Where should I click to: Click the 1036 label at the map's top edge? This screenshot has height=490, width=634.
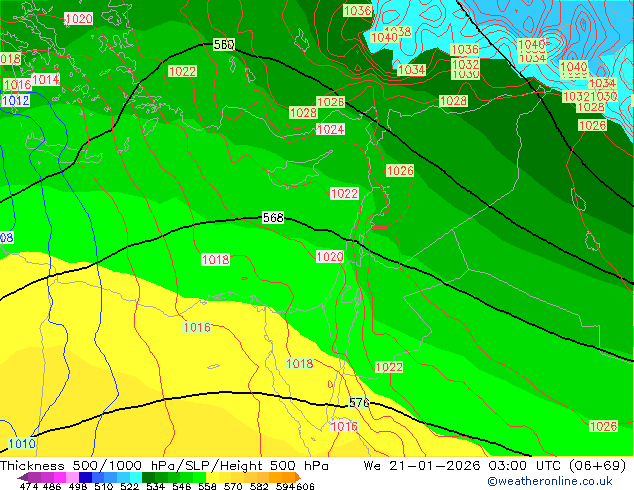[x=357, y=11]
